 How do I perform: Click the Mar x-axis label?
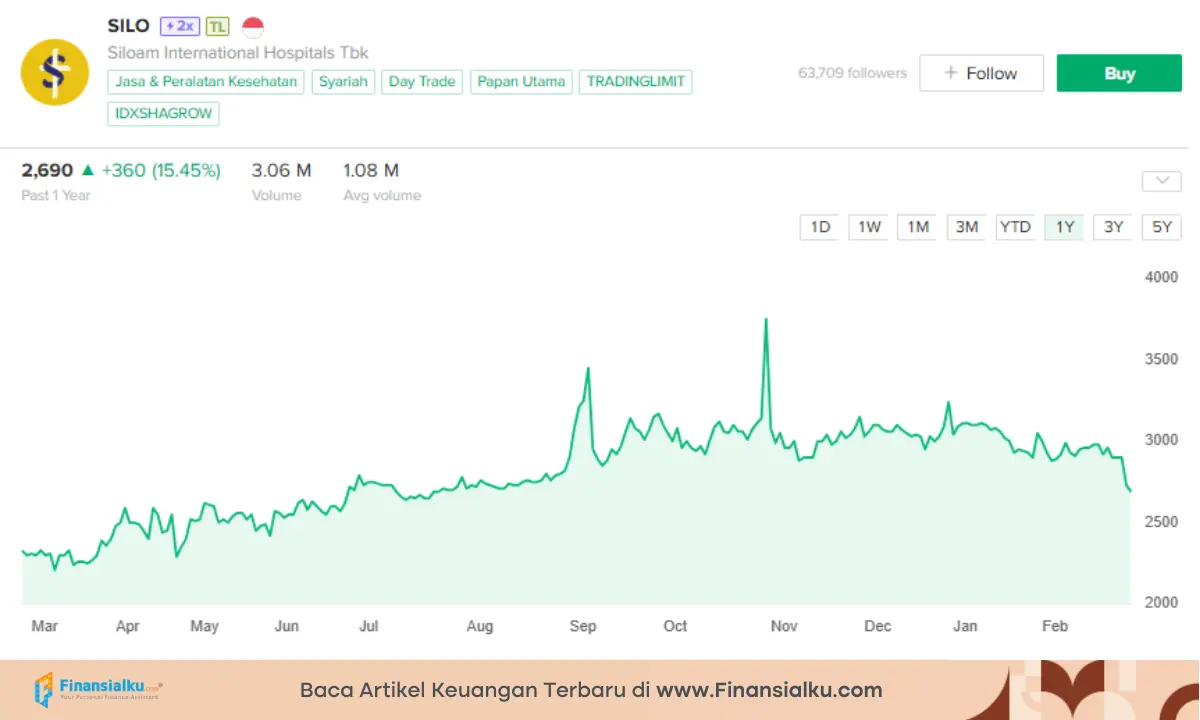pos(45,626)
